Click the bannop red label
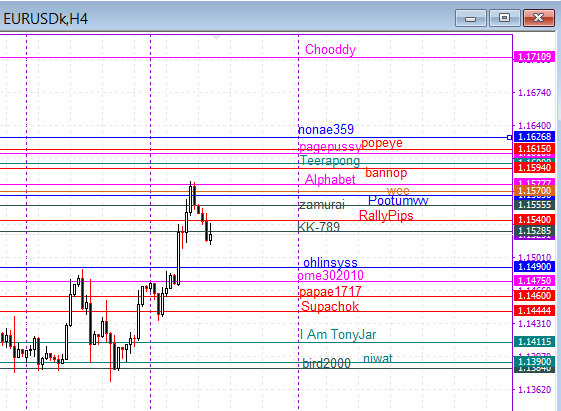The height and width of the screenshot is (411, 561). (386, 173)
